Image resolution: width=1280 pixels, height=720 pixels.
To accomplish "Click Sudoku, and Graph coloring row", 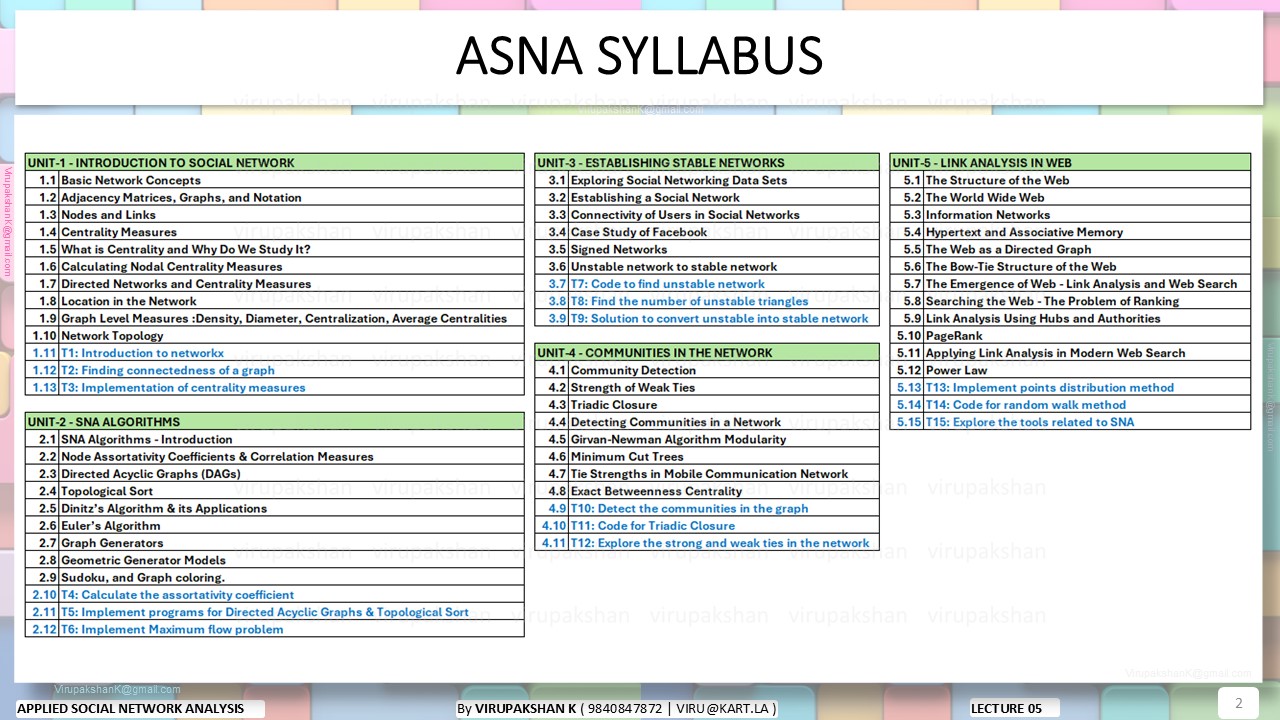I will coord(275,577).
